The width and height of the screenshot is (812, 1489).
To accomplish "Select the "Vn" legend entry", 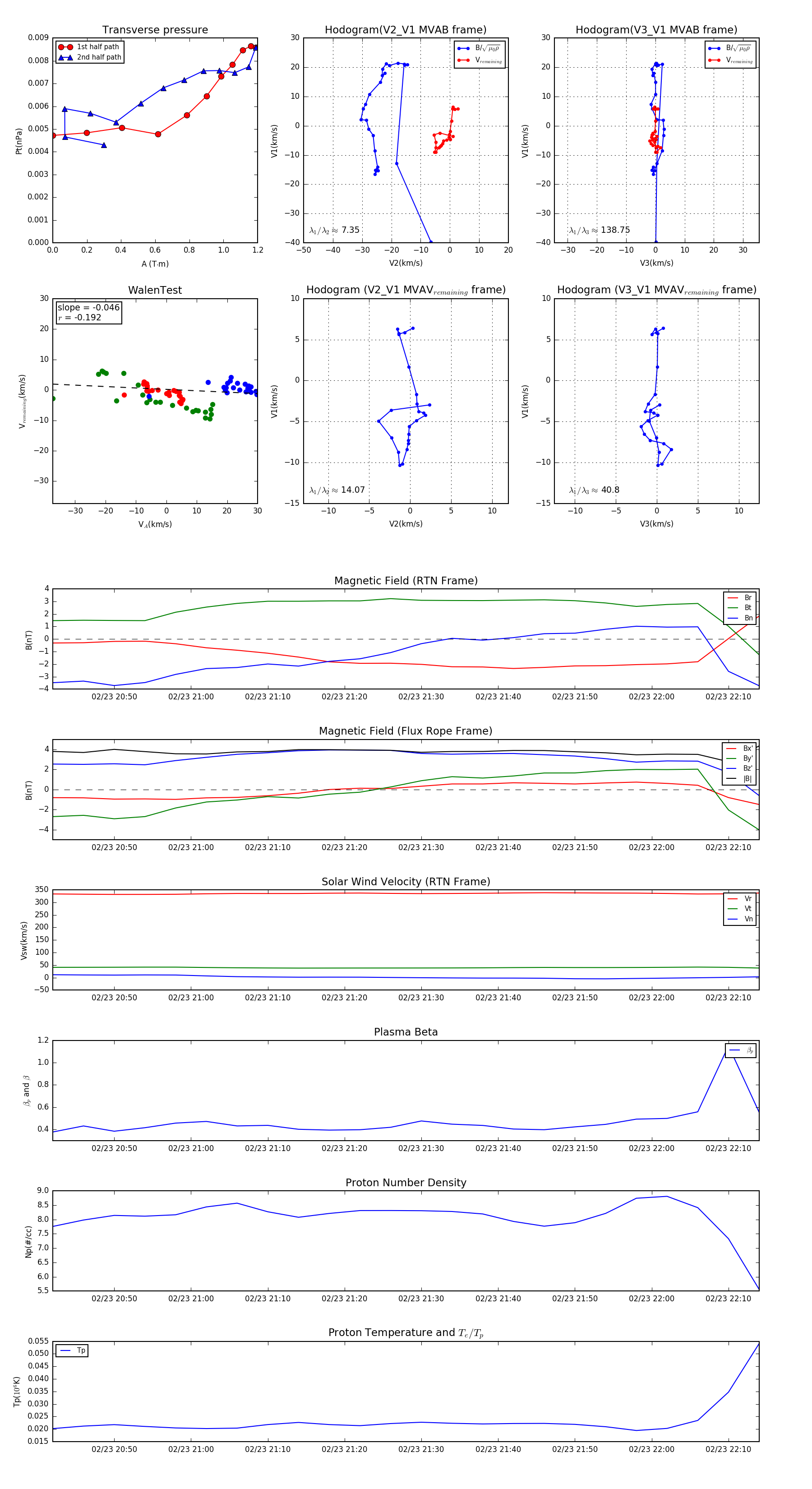I will [740, 919].
